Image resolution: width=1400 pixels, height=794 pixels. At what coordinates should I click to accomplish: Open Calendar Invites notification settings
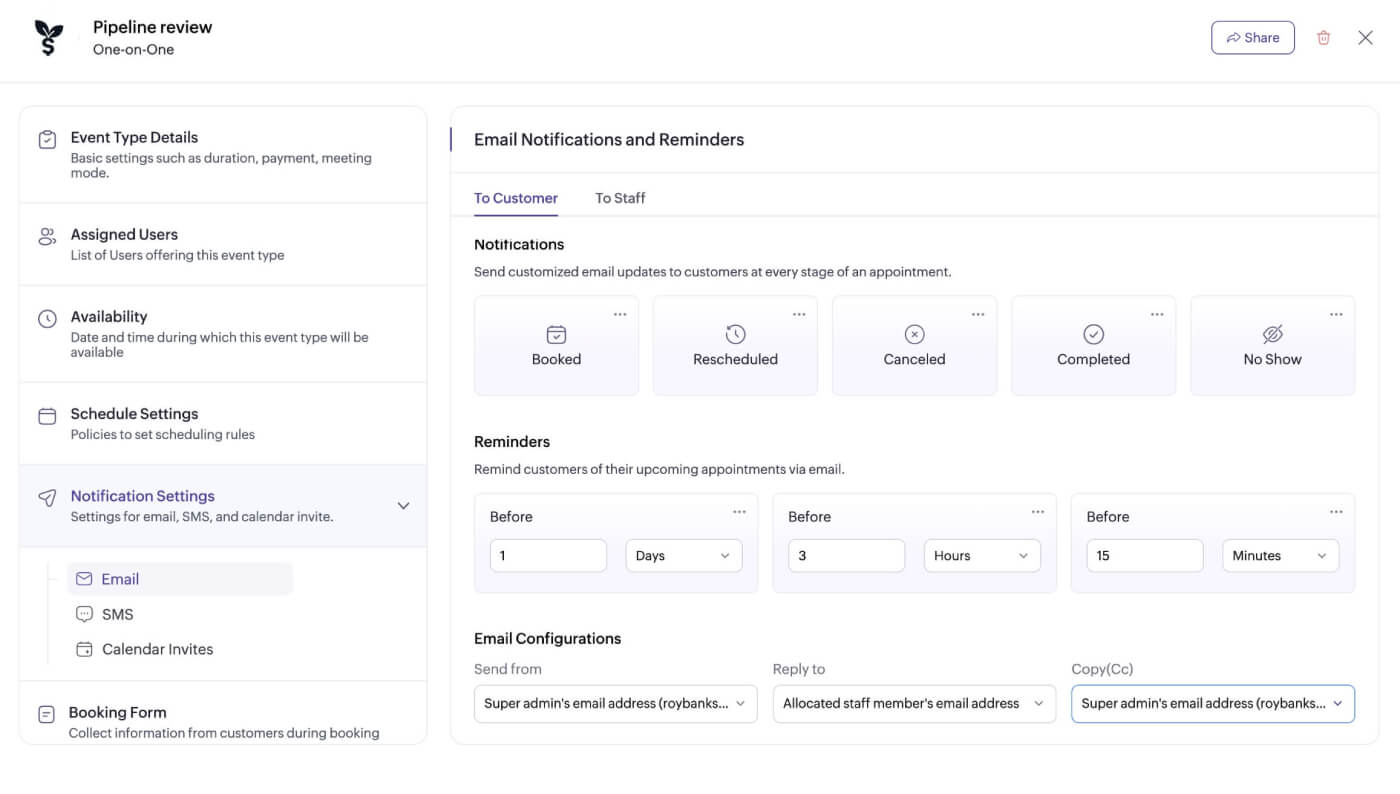tap(156, 648)
